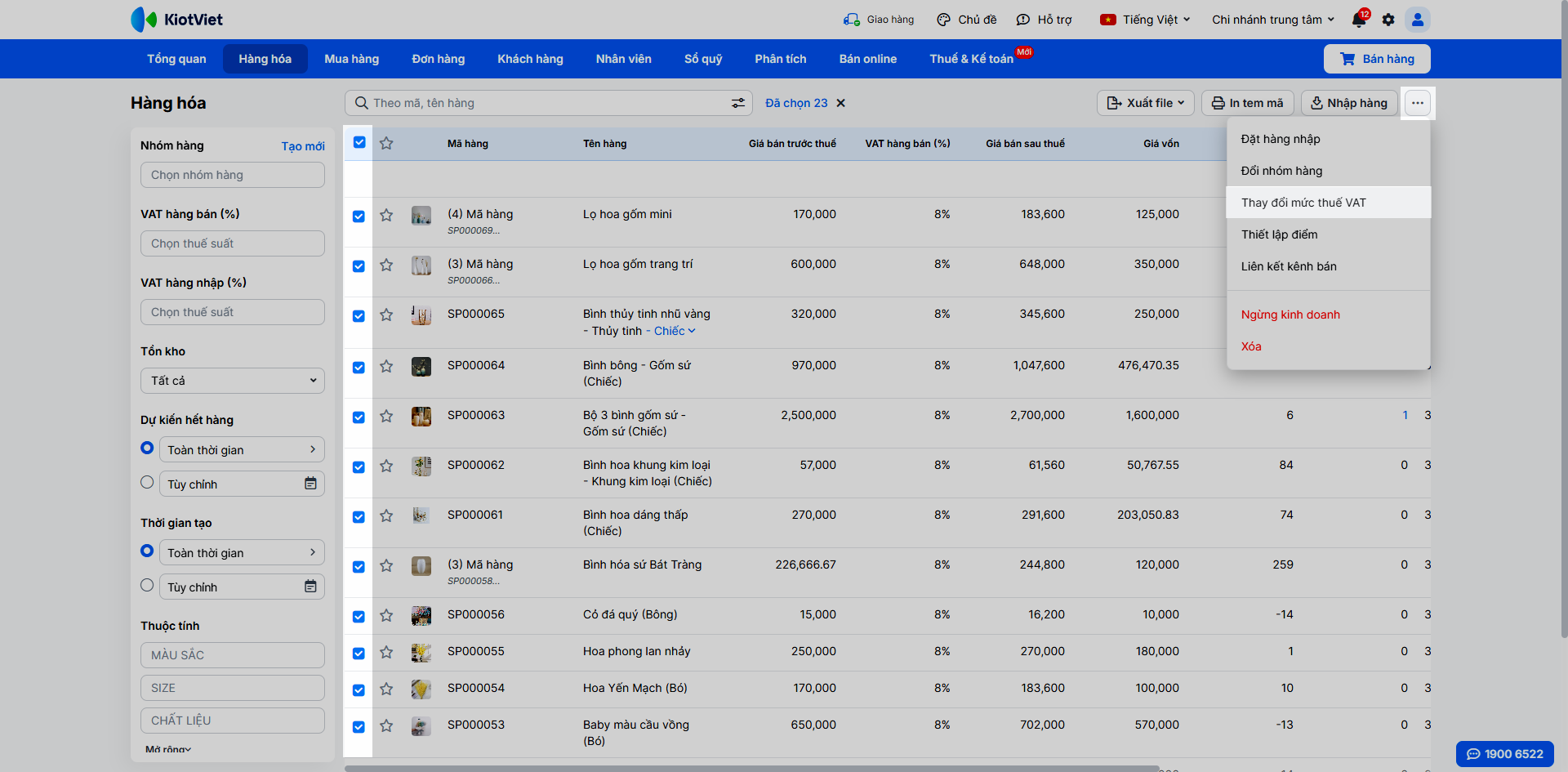
Task: Open settings gear icon in header
Action: [1388, 20]
